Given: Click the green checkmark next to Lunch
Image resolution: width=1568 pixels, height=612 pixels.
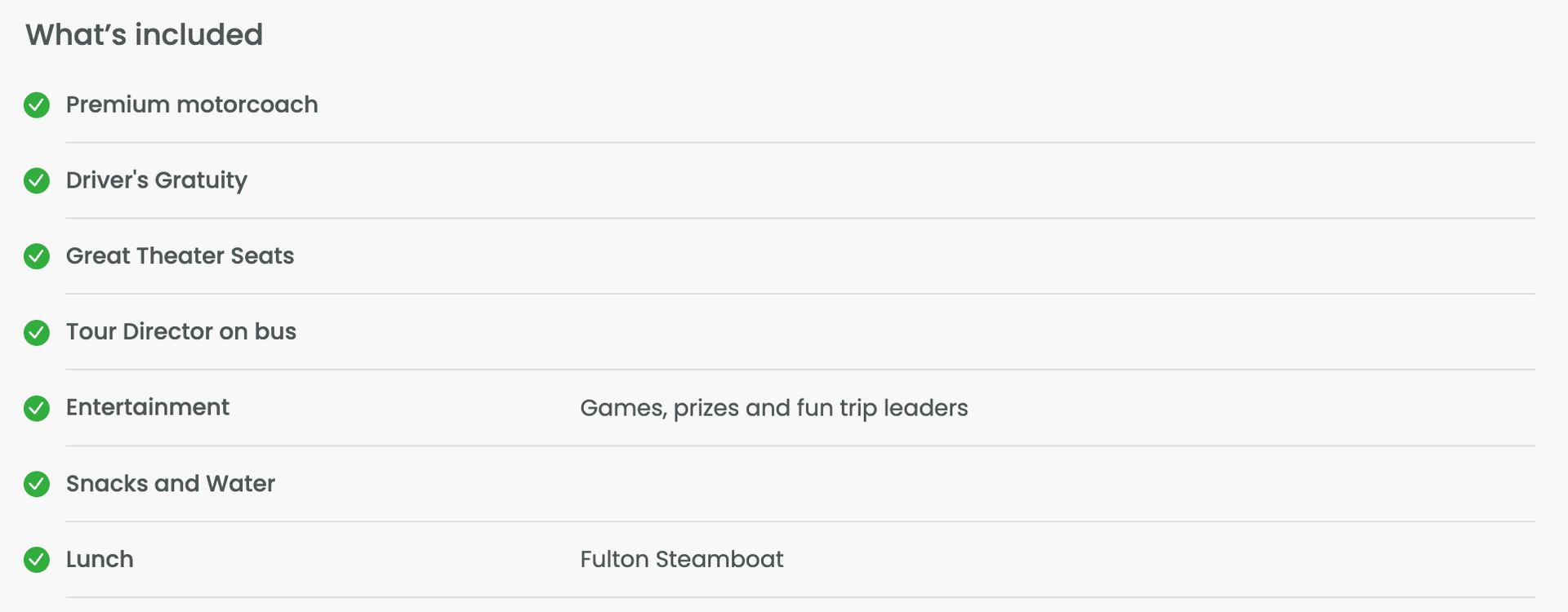Looking at the screenshot, I should (37, 560).
